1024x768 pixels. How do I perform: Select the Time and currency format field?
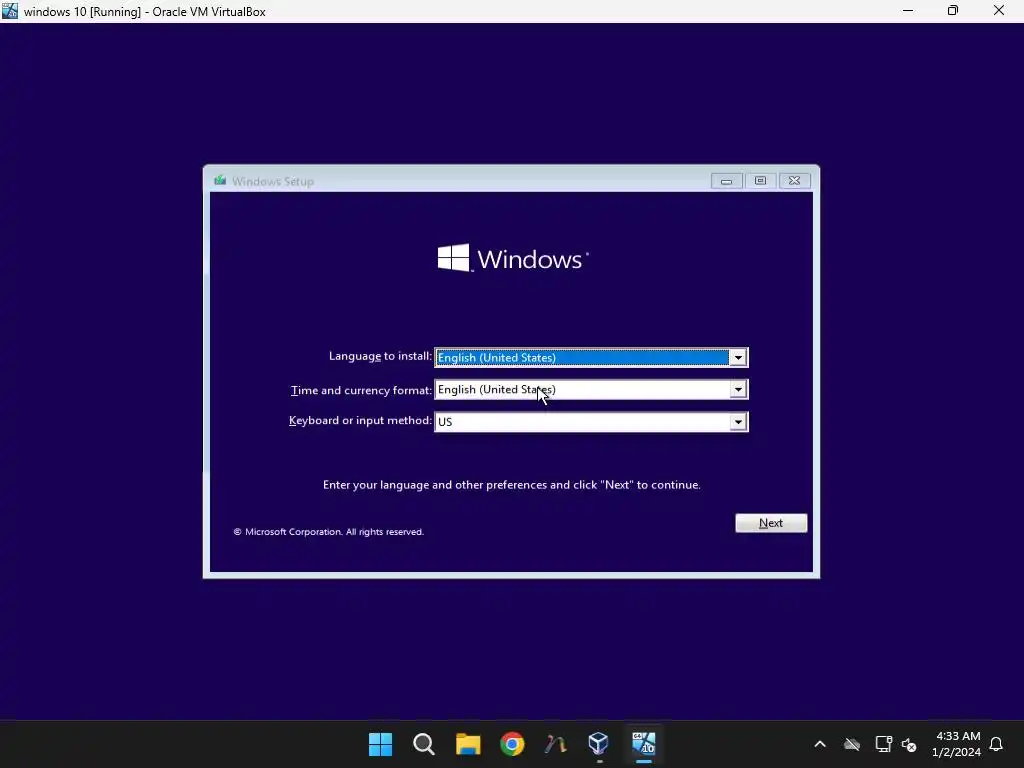click(x=591, y=389)
